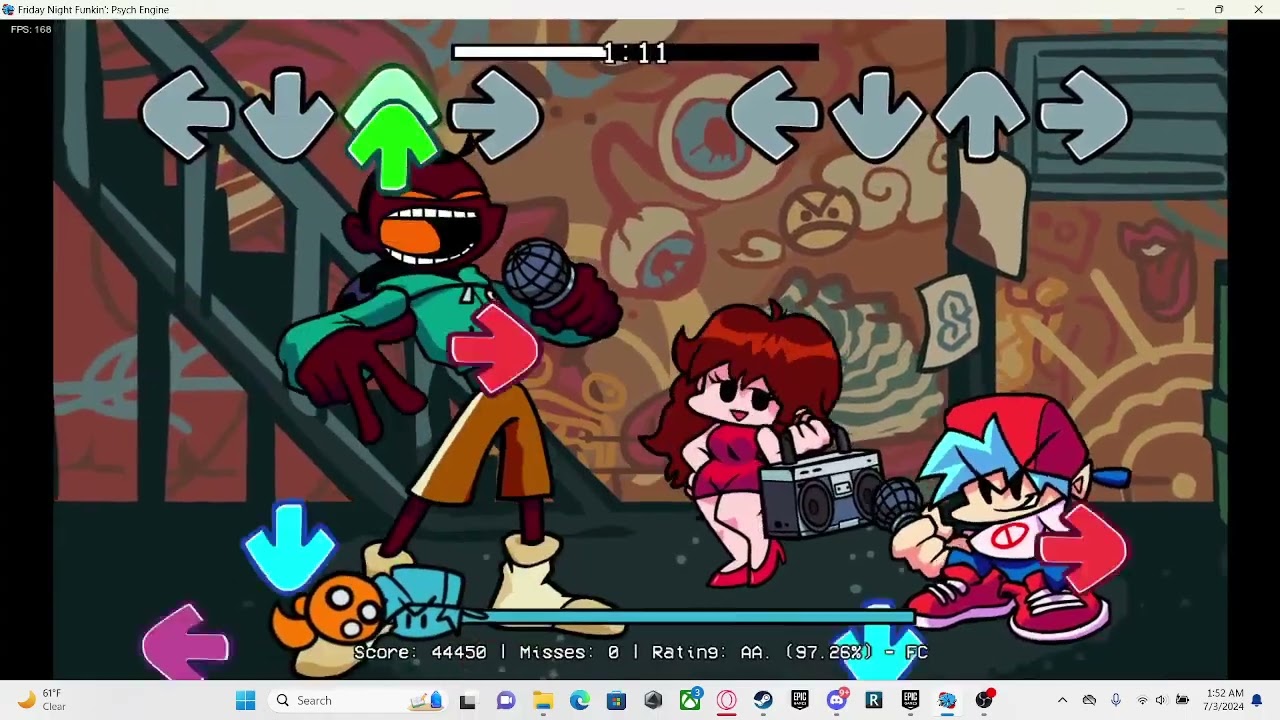Click the volume speaker tray icon

1161,700
